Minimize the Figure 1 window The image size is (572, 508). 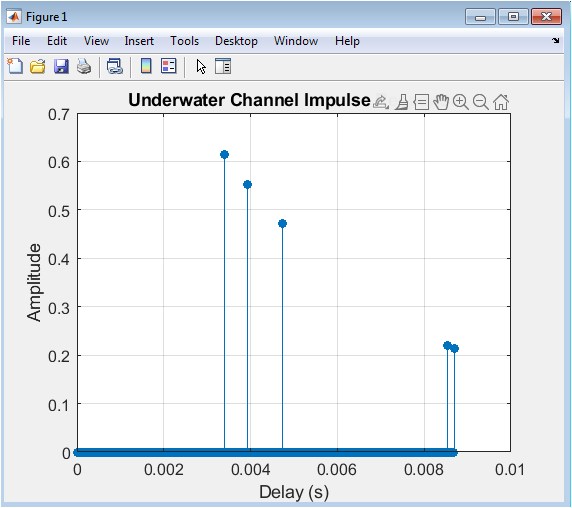click(480, 17)
